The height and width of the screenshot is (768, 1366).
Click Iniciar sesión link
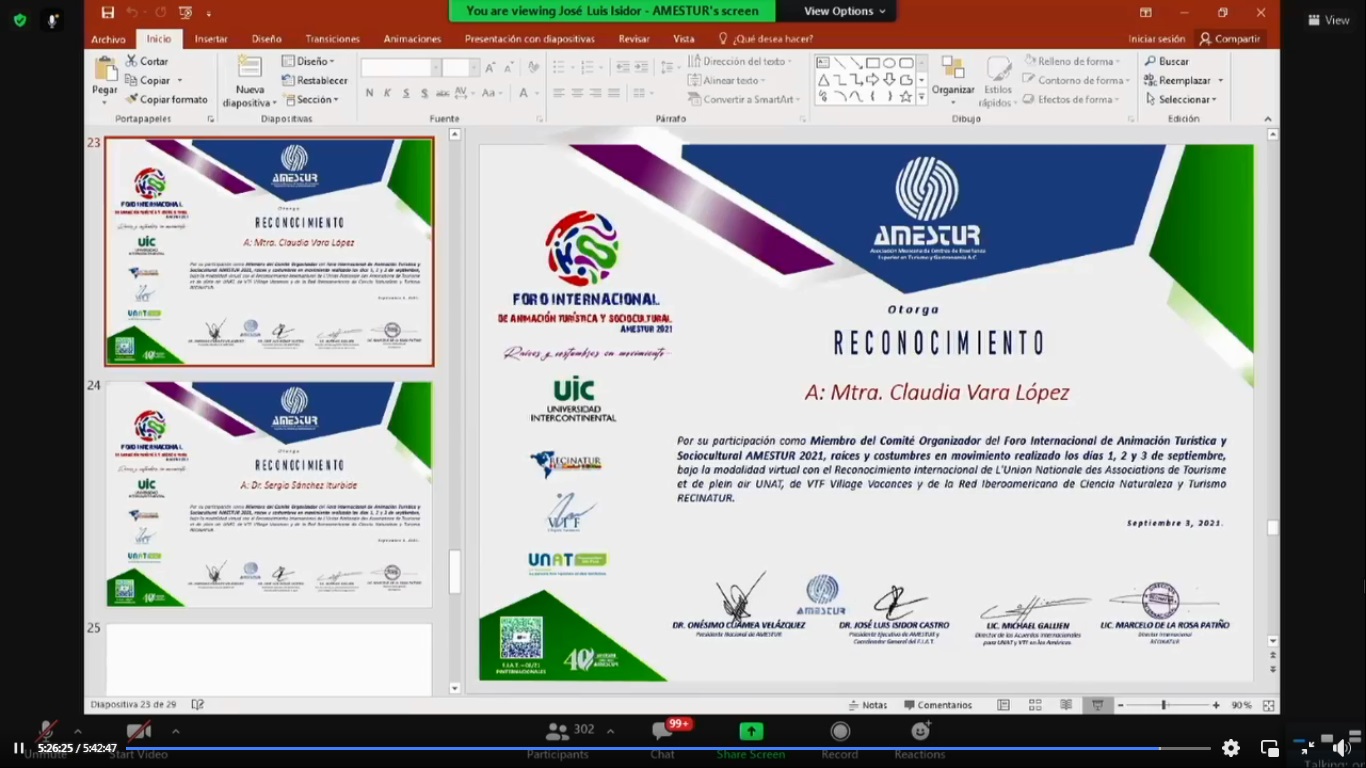(1157, 39)
